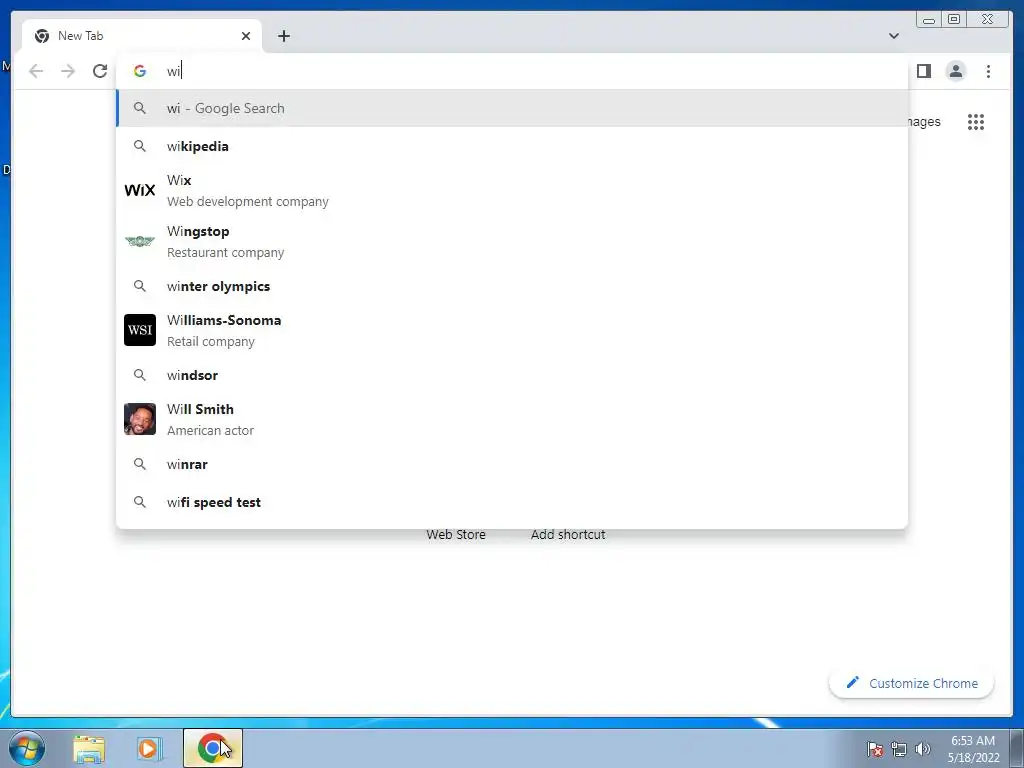The height and width of the screenshot is (768, 1024).
Task: Select the Williams-Sonoma suggestion
Action: pos(512,330)
